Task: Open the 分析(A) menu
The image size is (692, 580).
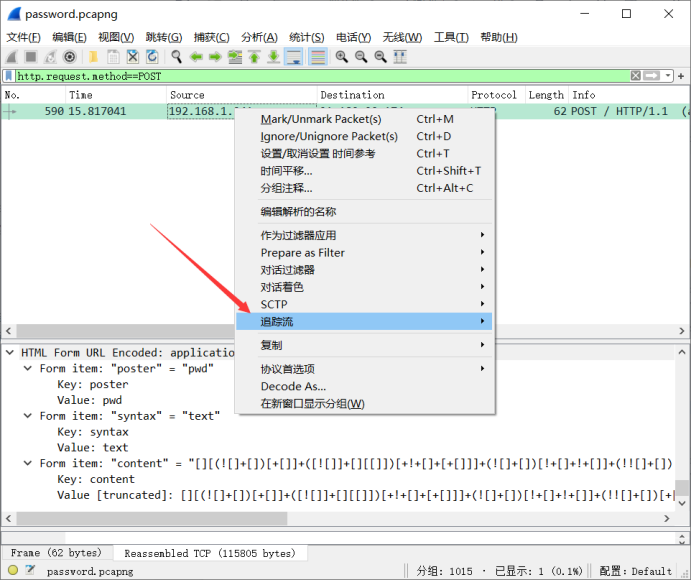Action: [259, 38]
